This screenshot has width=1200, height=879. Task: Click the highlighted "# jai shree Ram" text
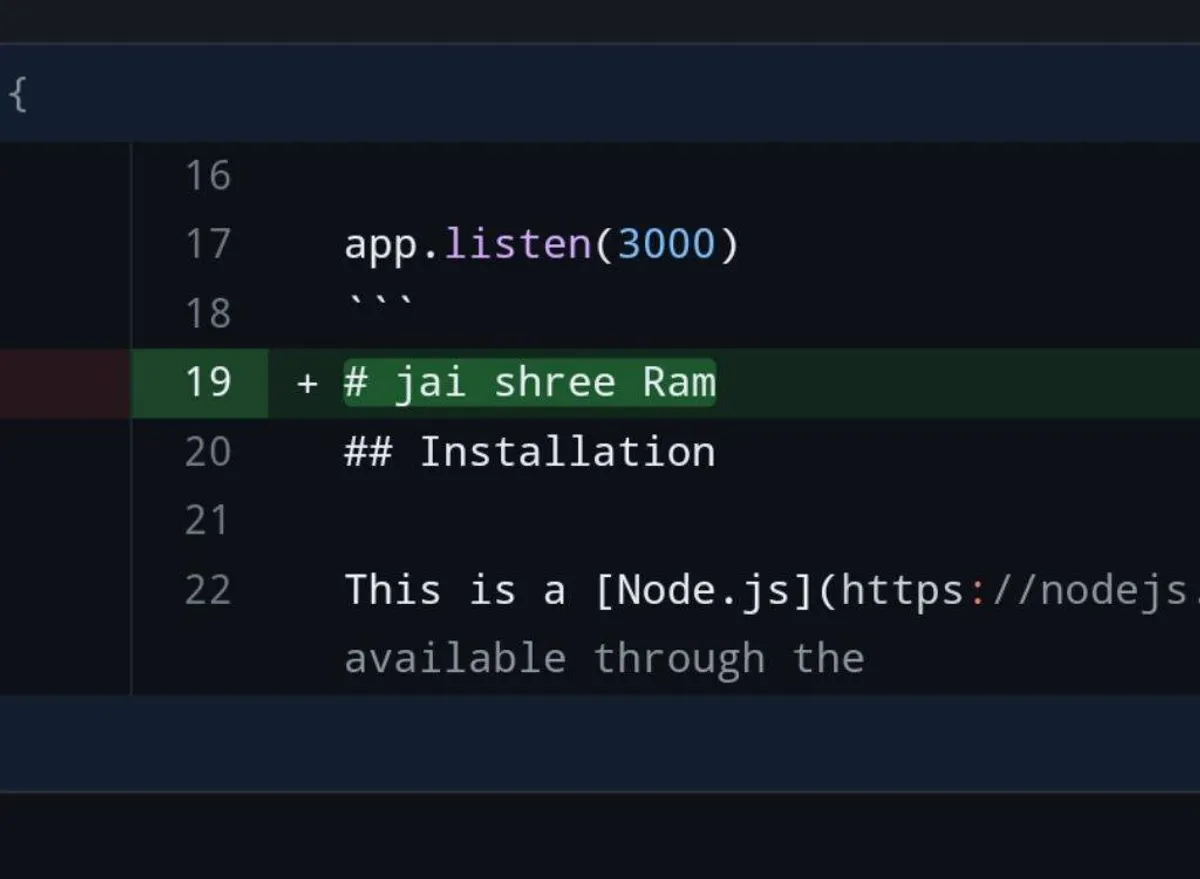[530, 382]
